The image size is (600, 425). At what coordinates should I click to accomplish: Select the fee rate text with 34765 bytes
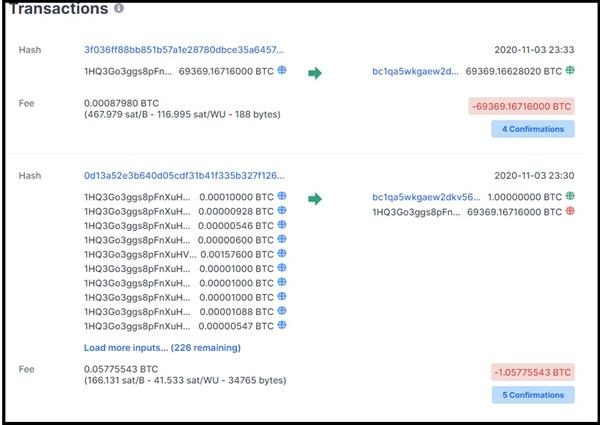(185, 380)
